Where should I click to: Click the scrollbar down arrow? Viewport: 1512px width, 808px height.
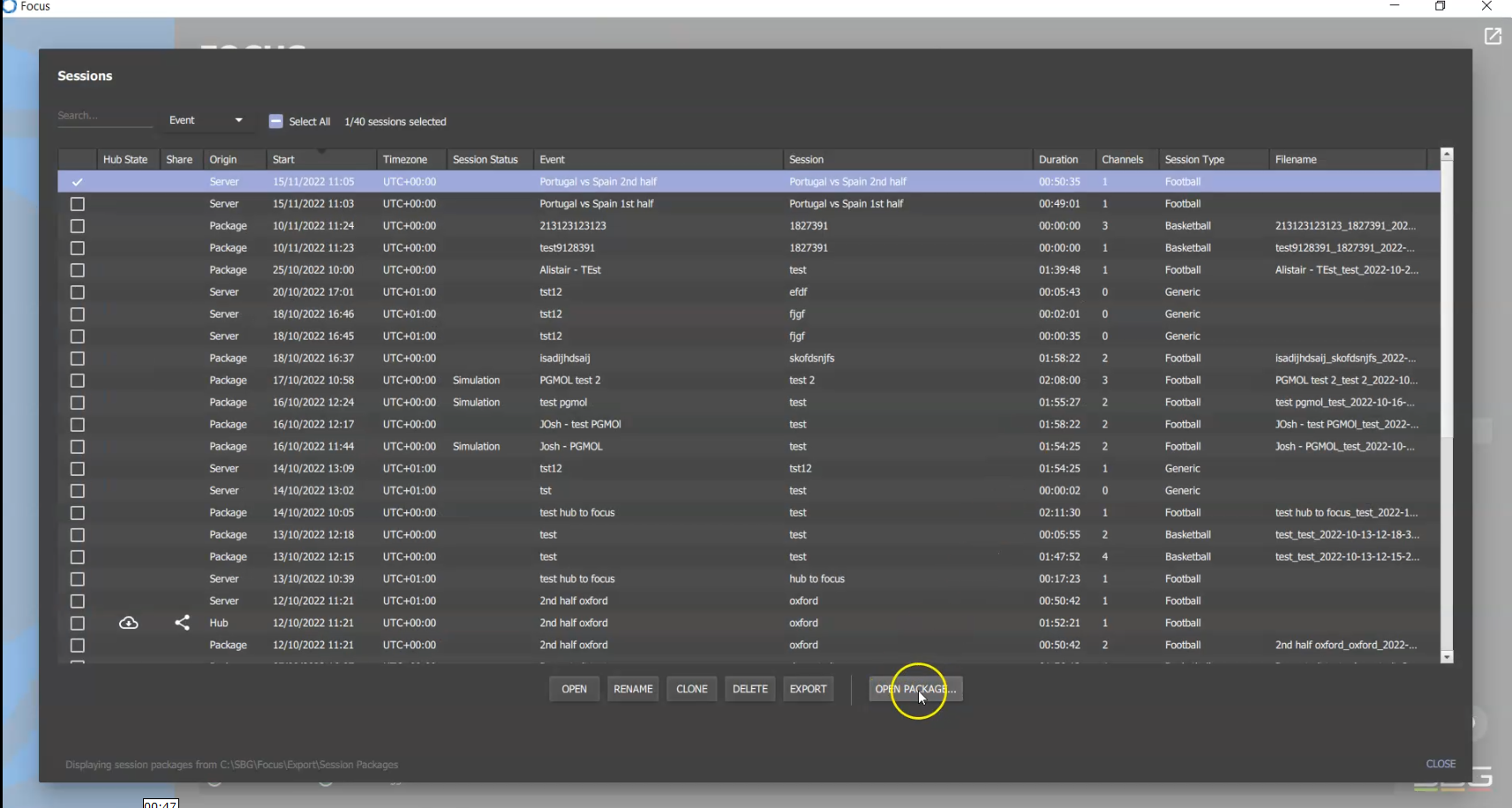click(x=1446, y=657)
